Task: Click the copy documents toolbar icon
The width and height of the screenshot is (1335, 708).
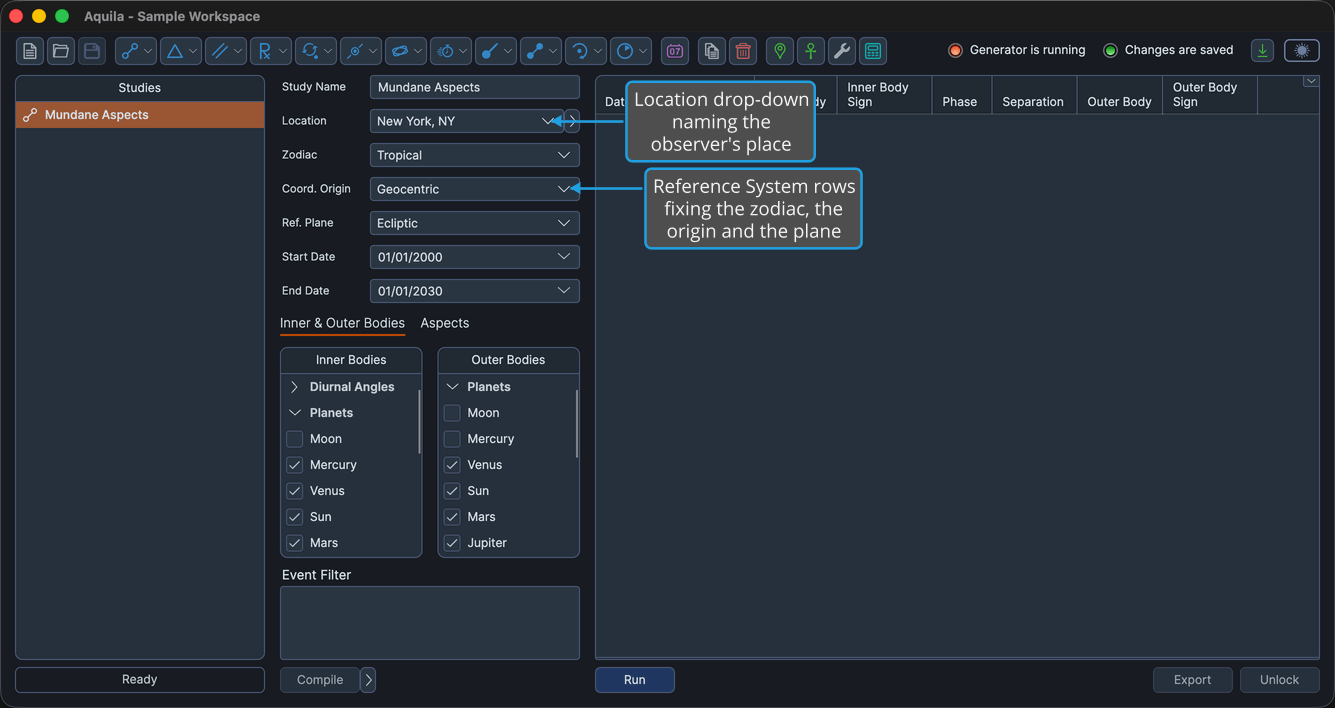Action: [712, 51]
